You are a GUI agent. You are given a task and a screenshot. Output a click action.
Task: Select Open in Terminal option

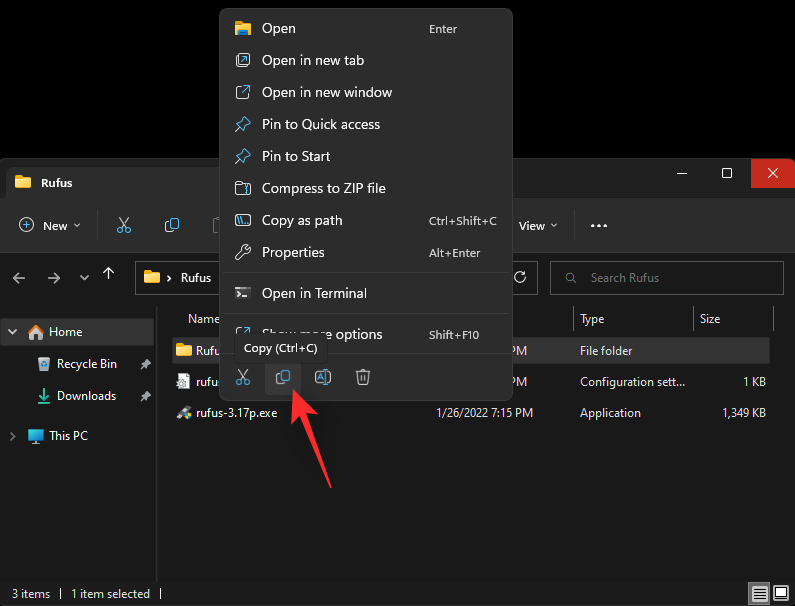coord(314,293)
